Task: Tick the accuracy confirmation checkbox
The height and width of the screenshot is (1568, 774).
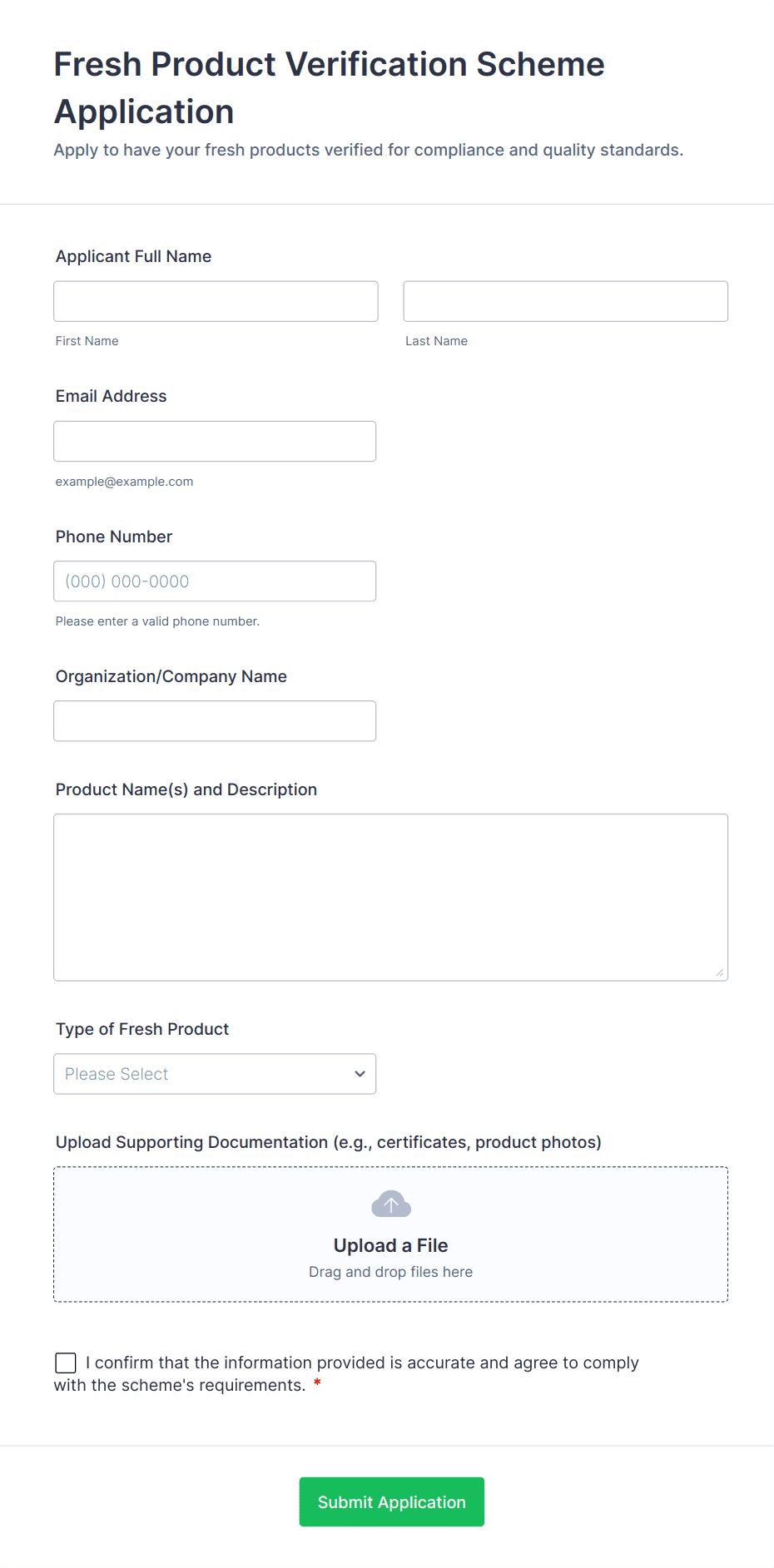Action: click(66, 1363)
